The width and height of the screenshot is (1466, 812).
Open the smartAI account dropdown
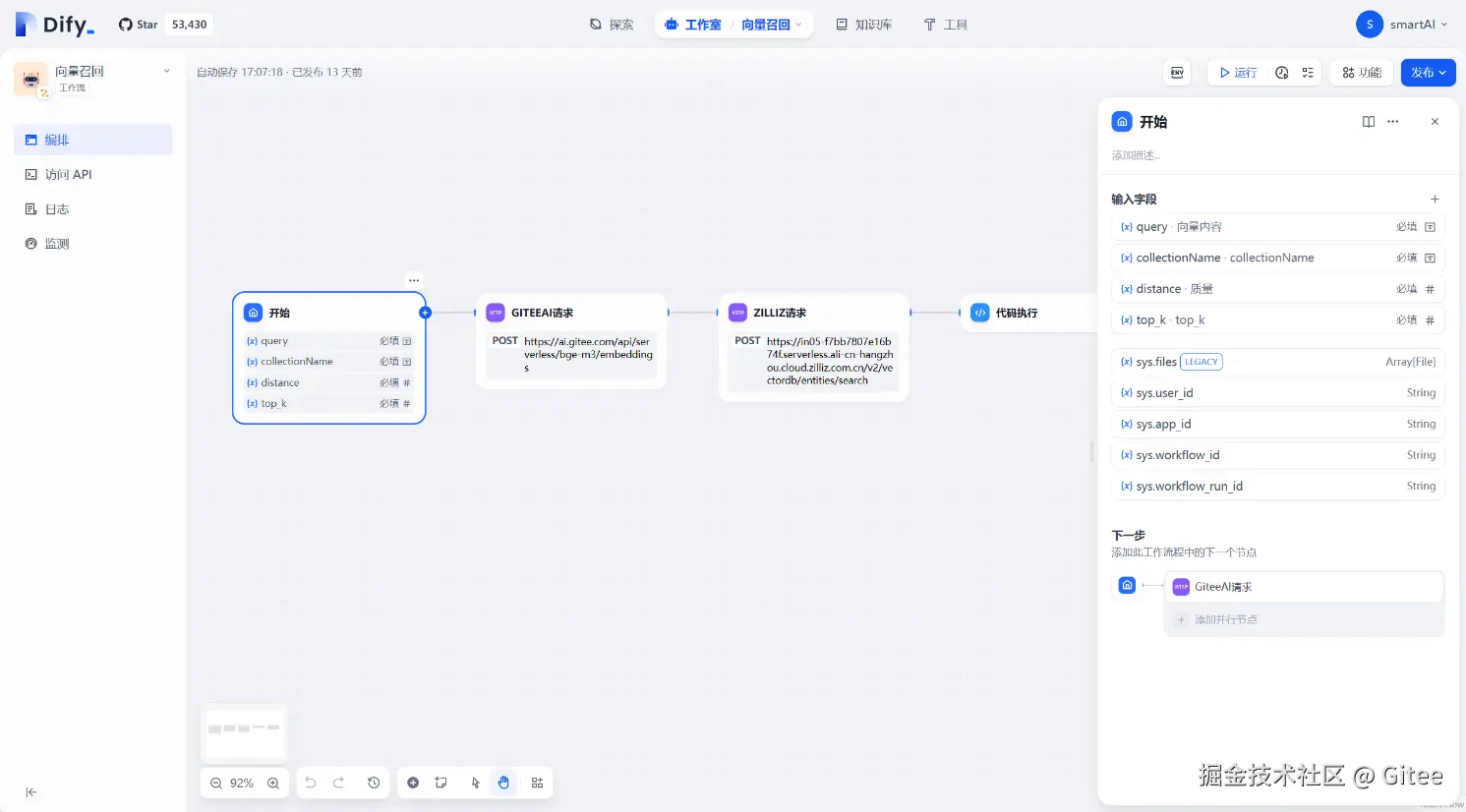[x=1402, y=25]
